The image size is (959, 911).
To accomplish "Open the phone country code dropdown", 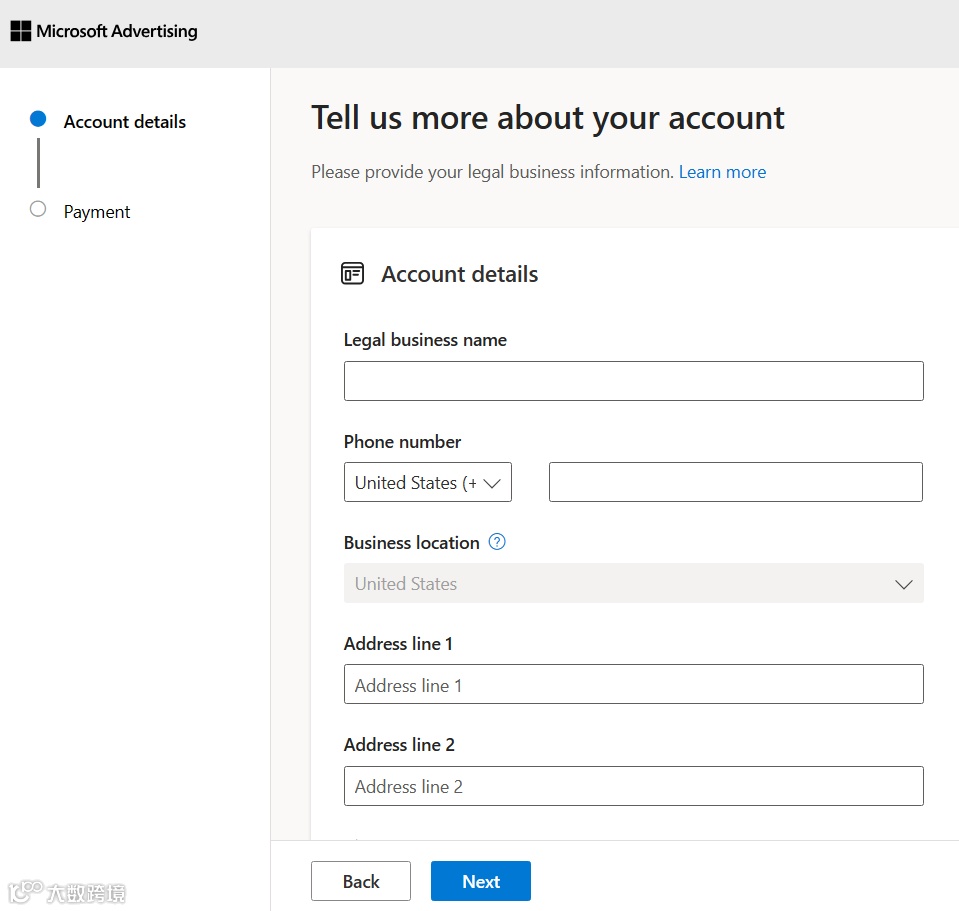I will pyautogui.click(x=427, y=482).
